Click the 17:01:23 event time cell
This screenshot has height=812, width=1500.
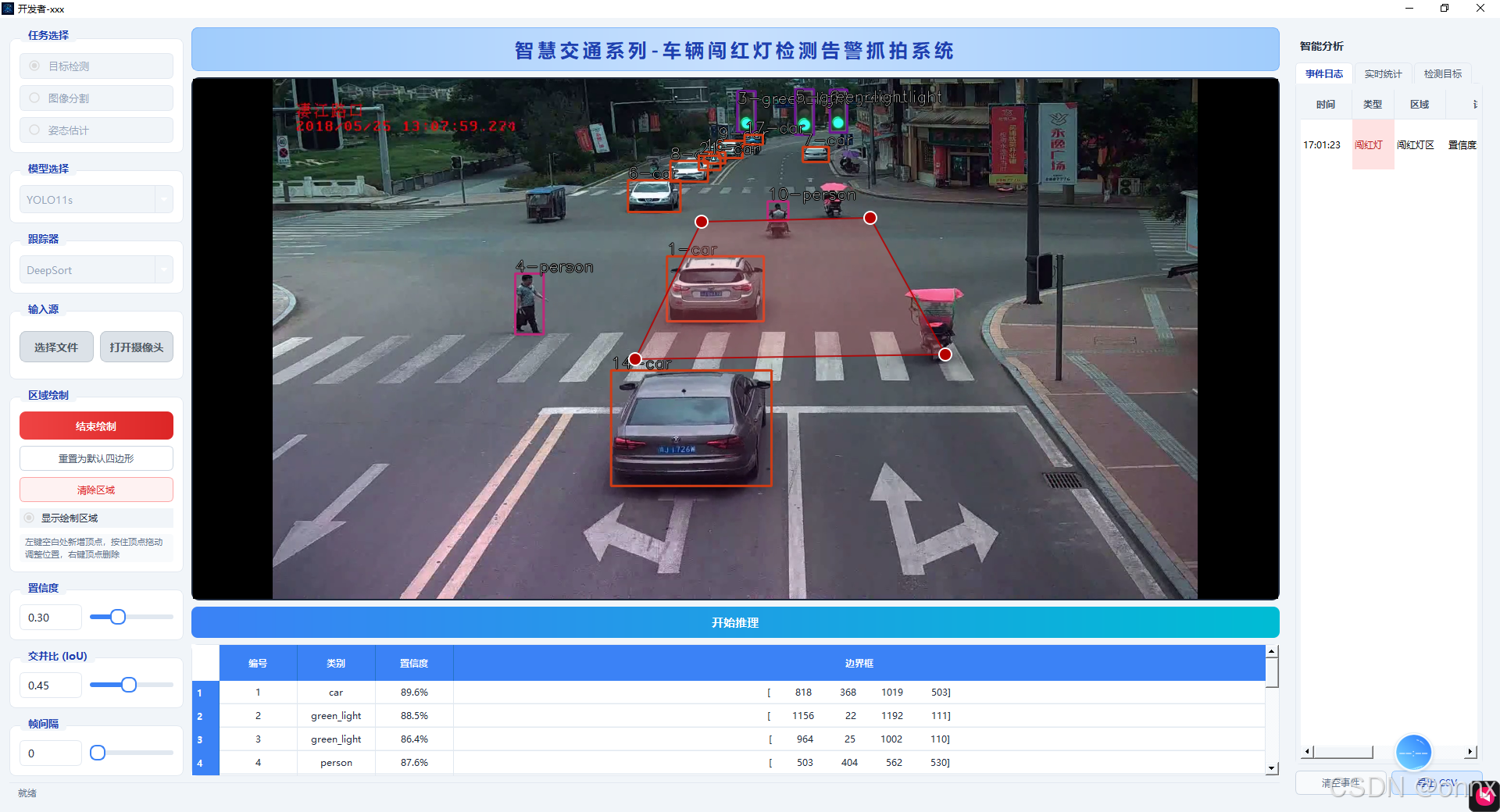point(1326,145)
